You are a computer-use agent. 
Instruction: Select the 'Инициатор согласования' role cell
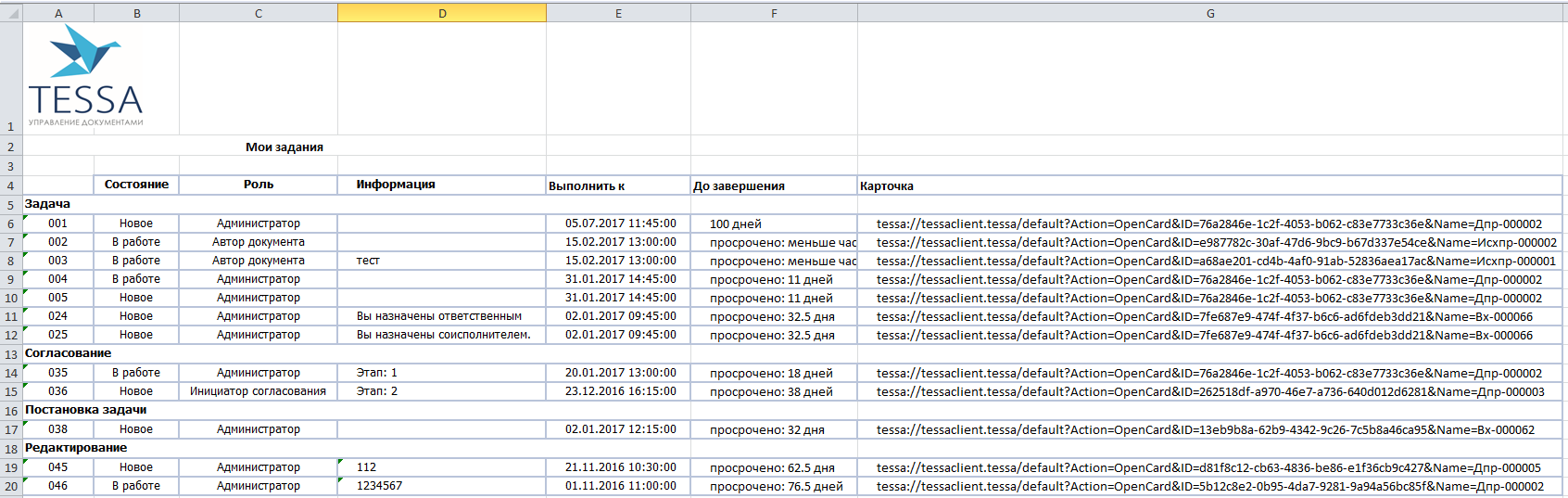click(x=258, y=391)
